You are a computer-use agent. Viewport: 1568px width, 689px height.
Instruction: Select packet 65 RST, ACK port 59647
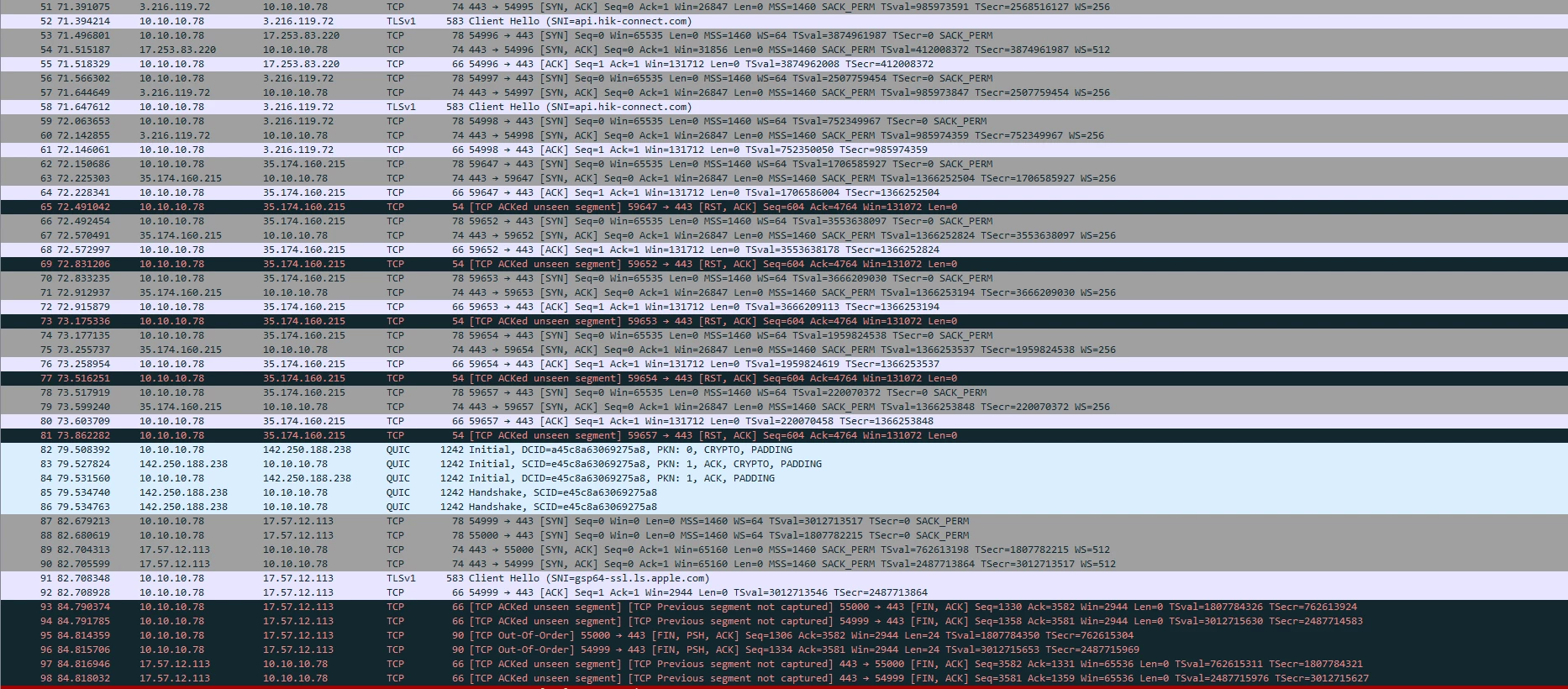784,207
